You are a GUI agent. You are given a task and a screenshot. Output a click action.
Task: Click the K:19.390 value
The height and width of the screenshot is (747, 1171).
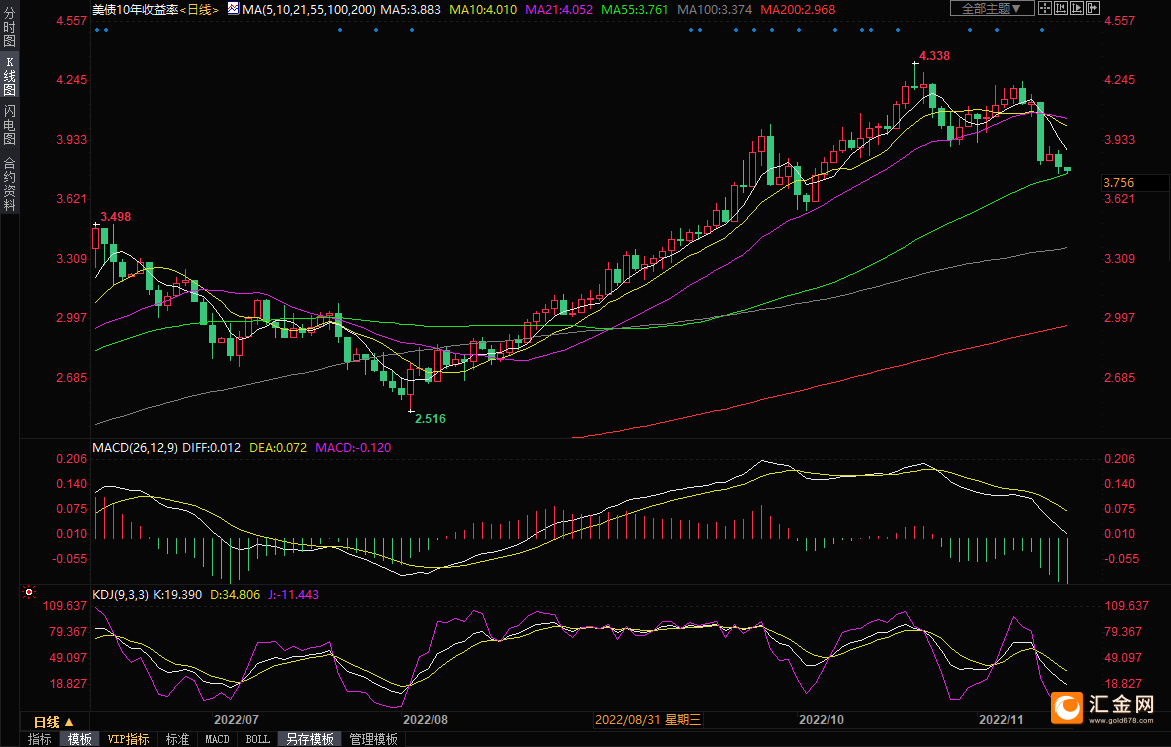tap(177, 595)
